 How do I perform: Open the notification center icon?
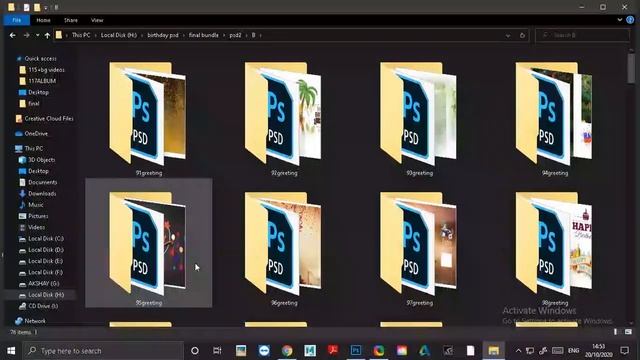click(624, 351)
